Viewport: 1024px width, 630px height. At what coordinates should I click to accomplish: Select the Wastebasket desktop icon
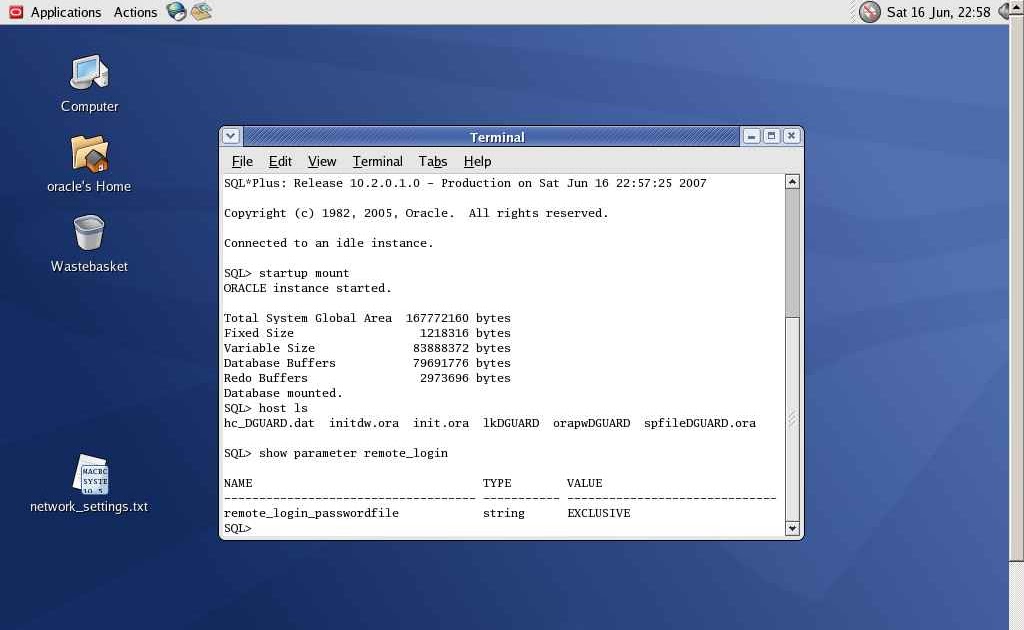click(89, 233)
